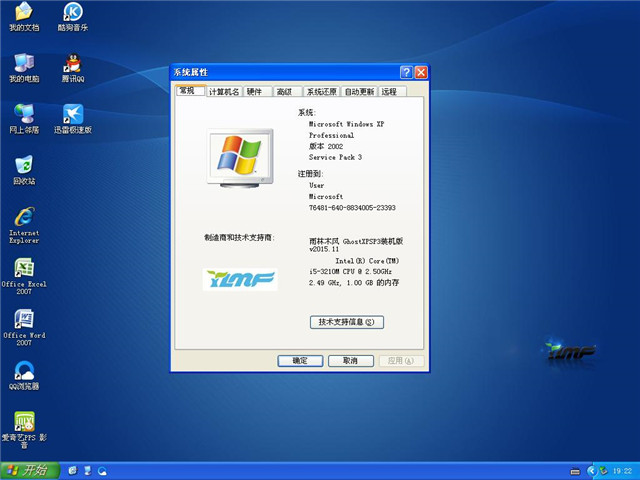Click first quick launch icon beside 开始
This screenshot has width=640, height=480.
coord(73,471)
